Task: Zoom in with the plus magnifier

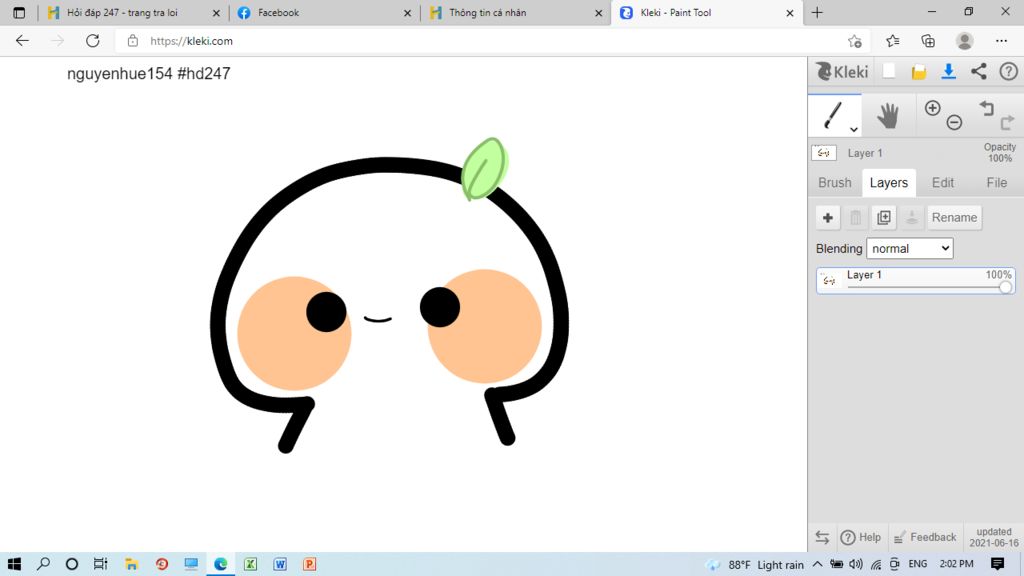Action: pos(933,108)
